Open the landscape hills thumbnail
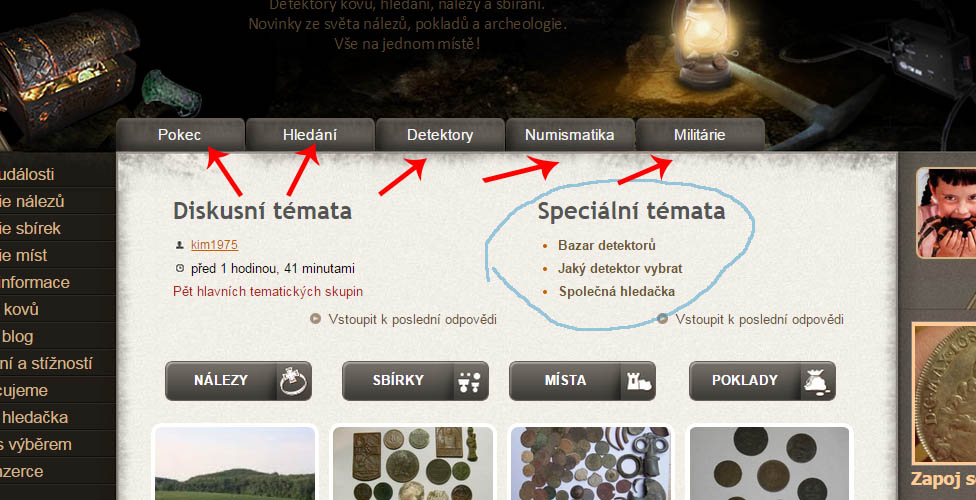Viewport: 976px width, 500px height. [235, 463]
